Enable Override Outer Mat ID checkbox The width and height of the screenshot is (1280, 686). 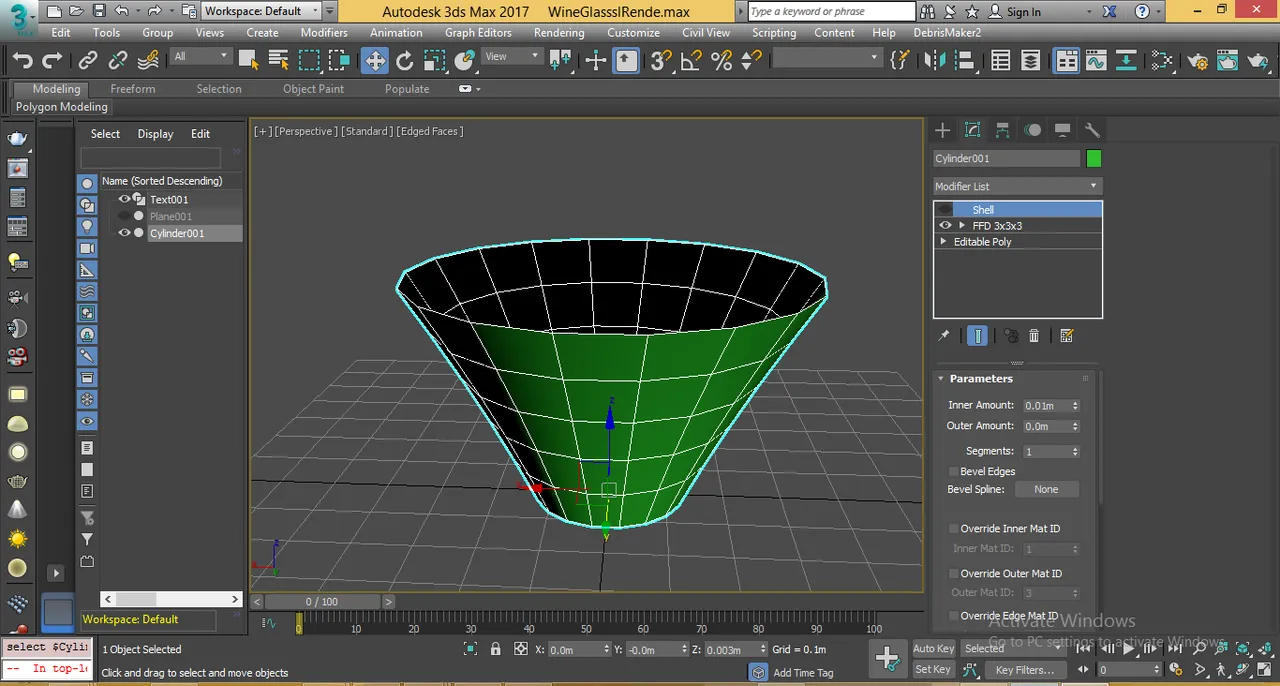pos(953,573)
